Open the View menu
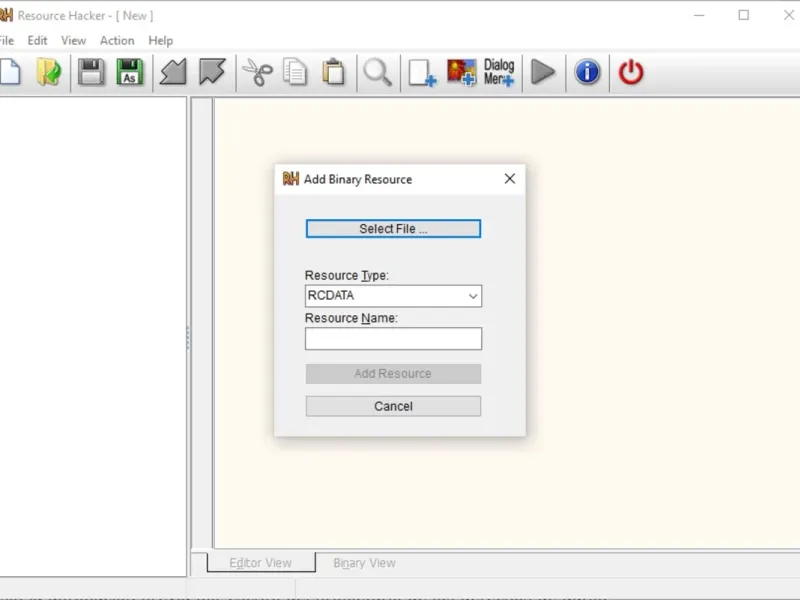 [x=73, y=40]
